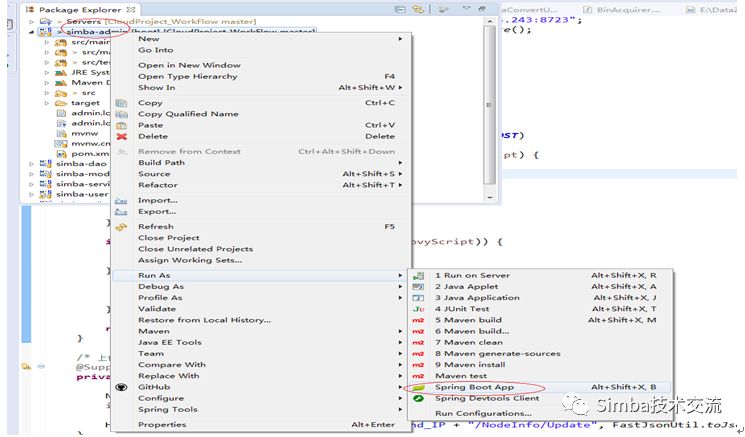This screenshot has height=437, width=745.
Task: Expand the JRE System Library node
Action: [x=47, y=73]
